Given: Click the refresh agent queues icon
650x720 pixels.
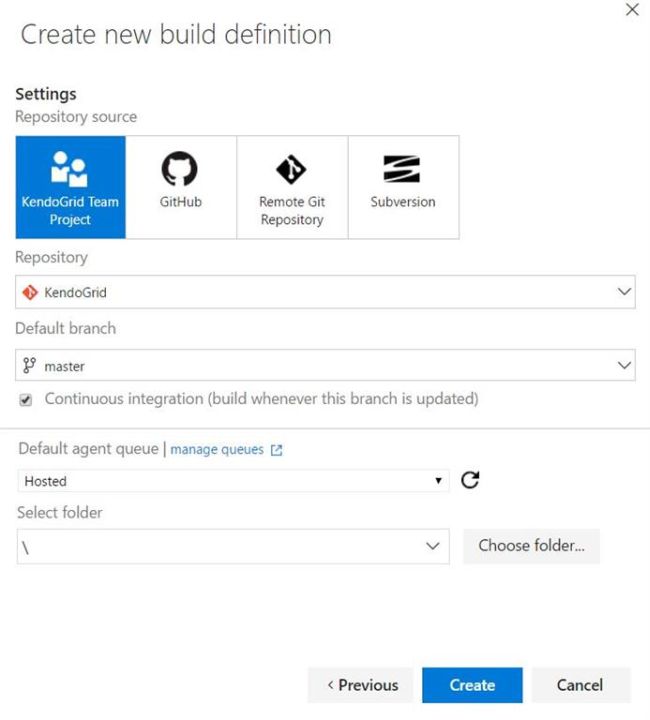Looking at the screenshot, I should (x=470, y=480).
